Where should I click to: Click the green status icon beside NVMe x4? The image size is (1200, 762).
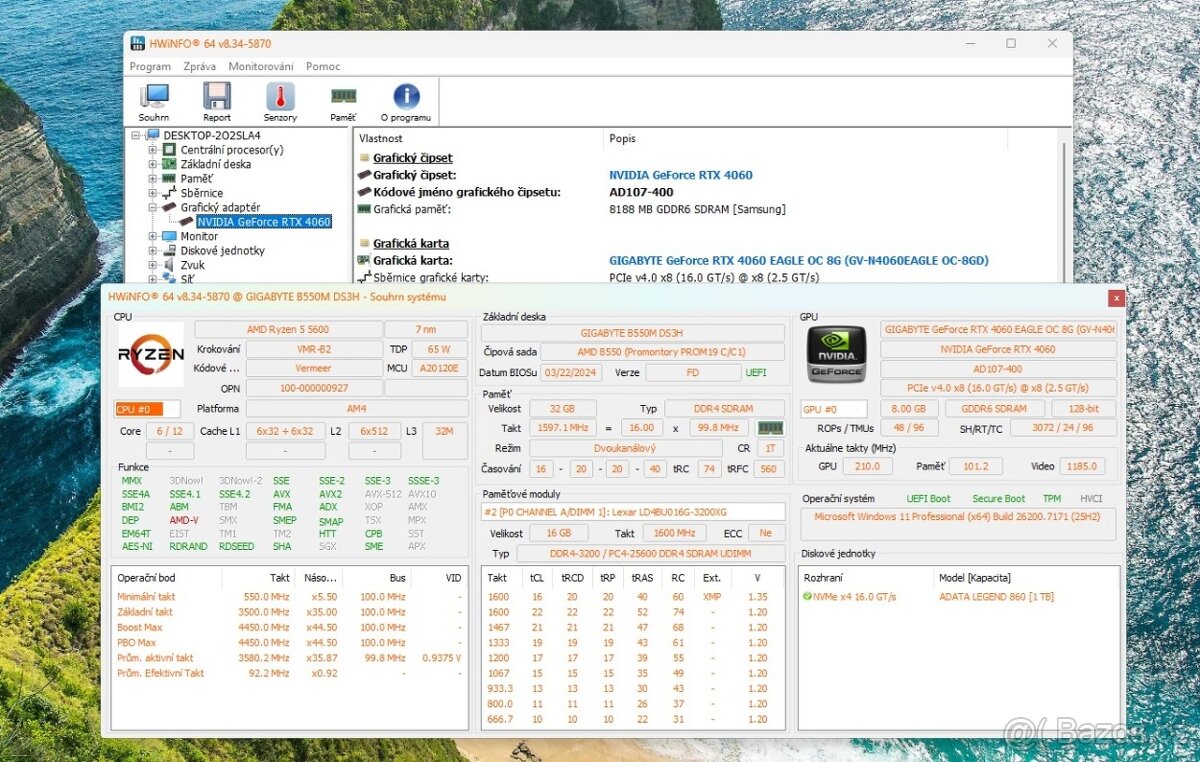tap(808, 596)
